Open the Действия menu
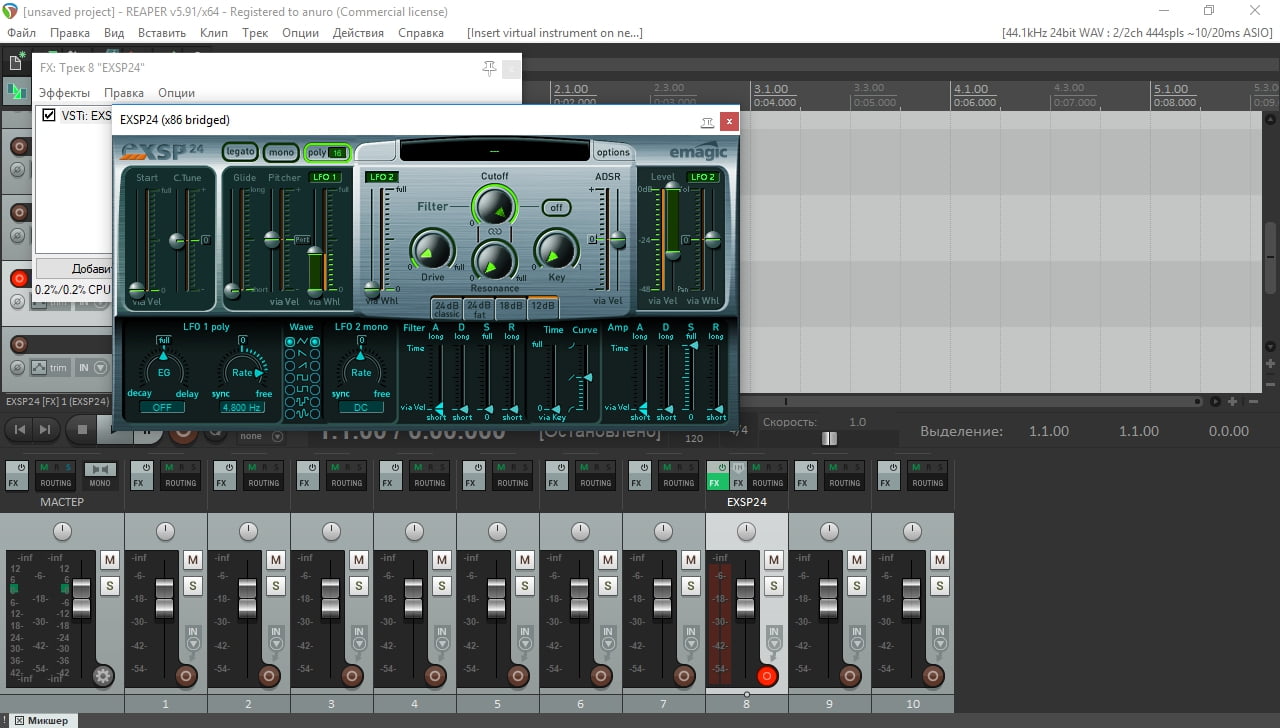The width and height of the screenshot is (1280, 728). coord(358,32)
